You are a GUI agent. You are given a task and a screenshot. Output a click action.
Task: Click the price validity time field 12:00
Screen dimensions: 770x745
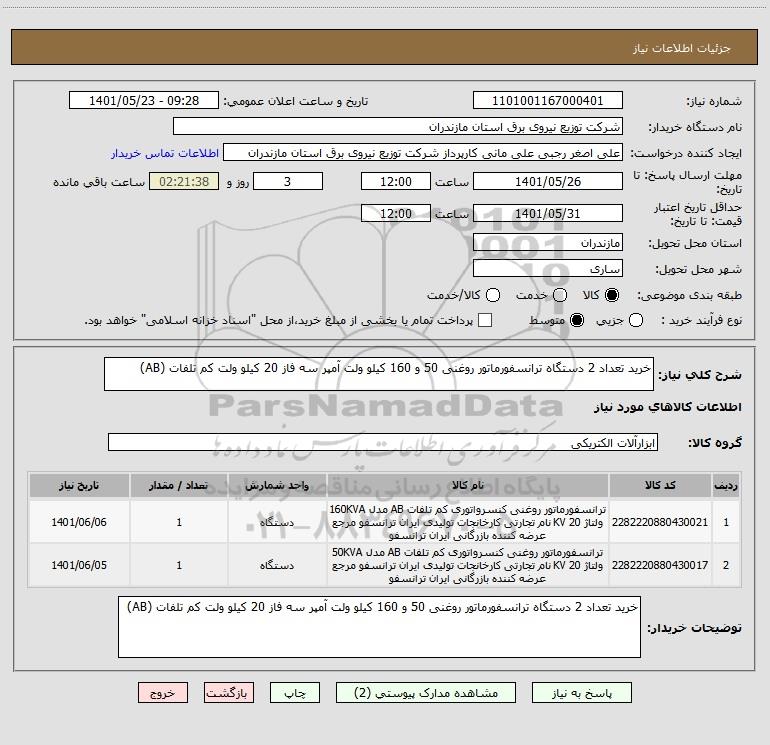pos(396,213)
